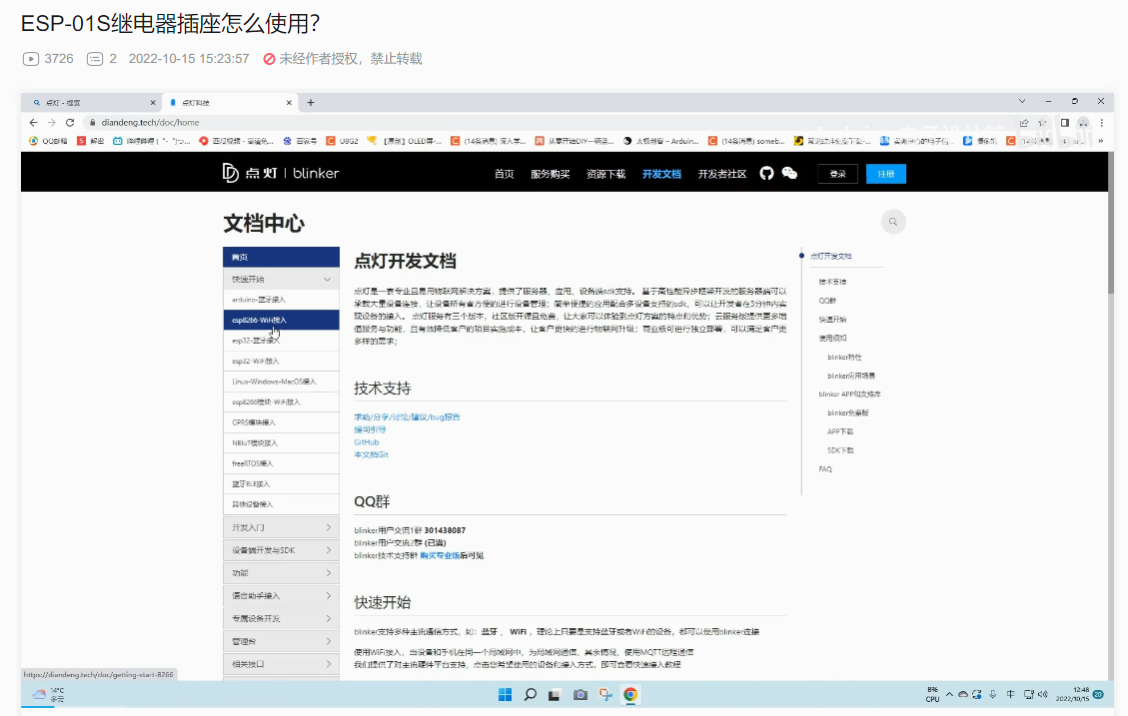Expand the 专属设备开发 sidebar section
This screenshot has height=716, width=1128.
click(281, 619)
